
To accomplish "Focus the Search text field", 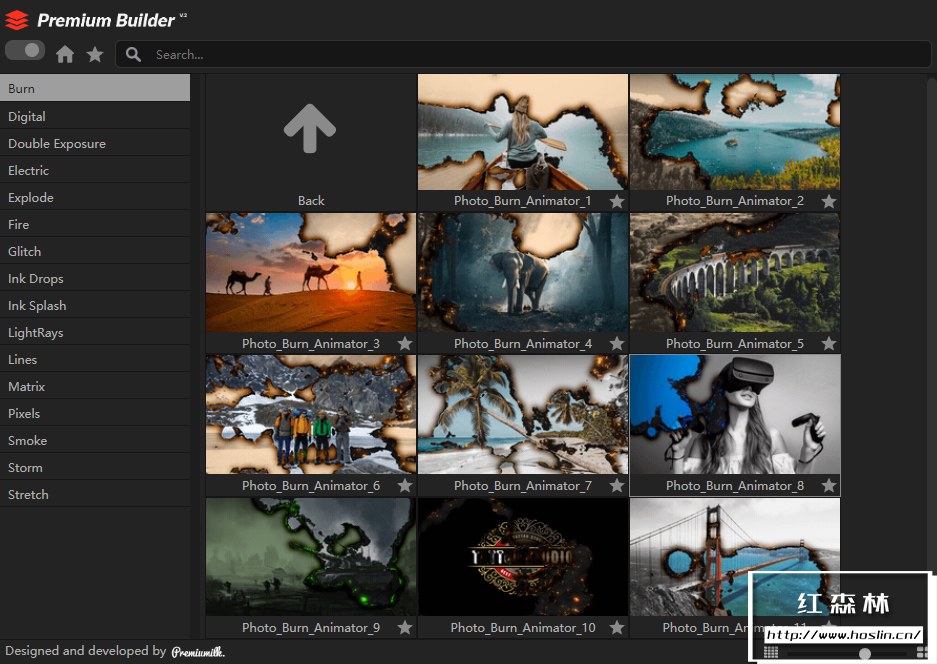I will coord(523,54).
